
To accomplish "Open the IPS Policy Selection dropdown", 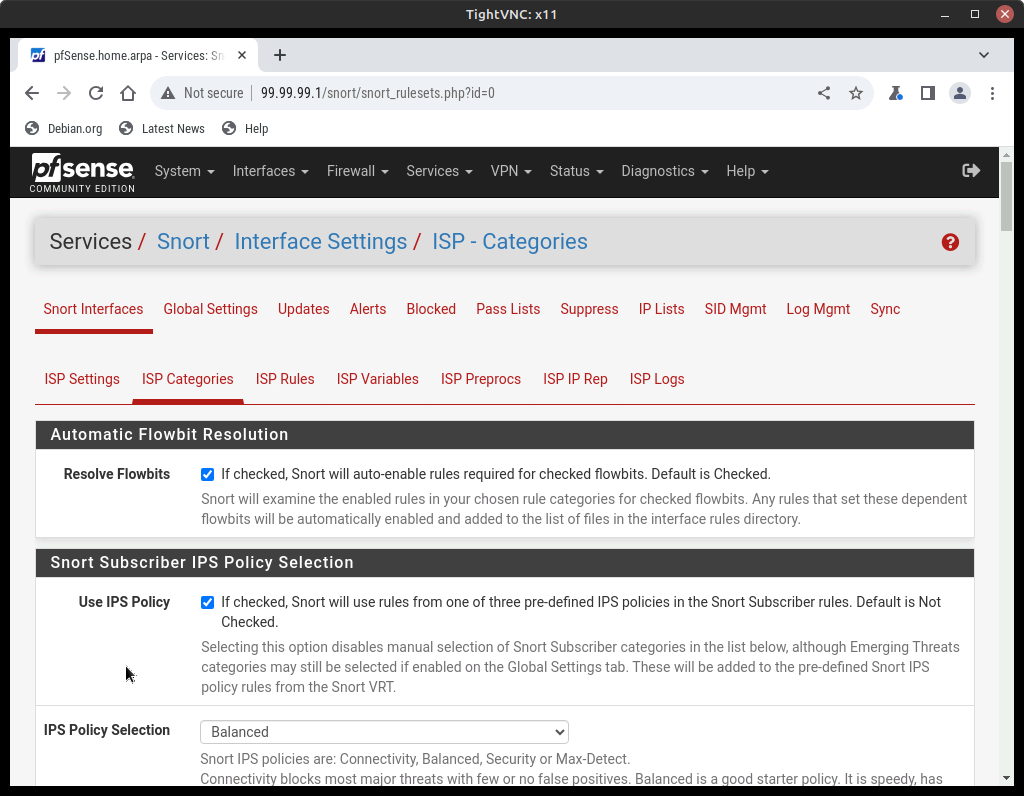I will coord(384,732).
